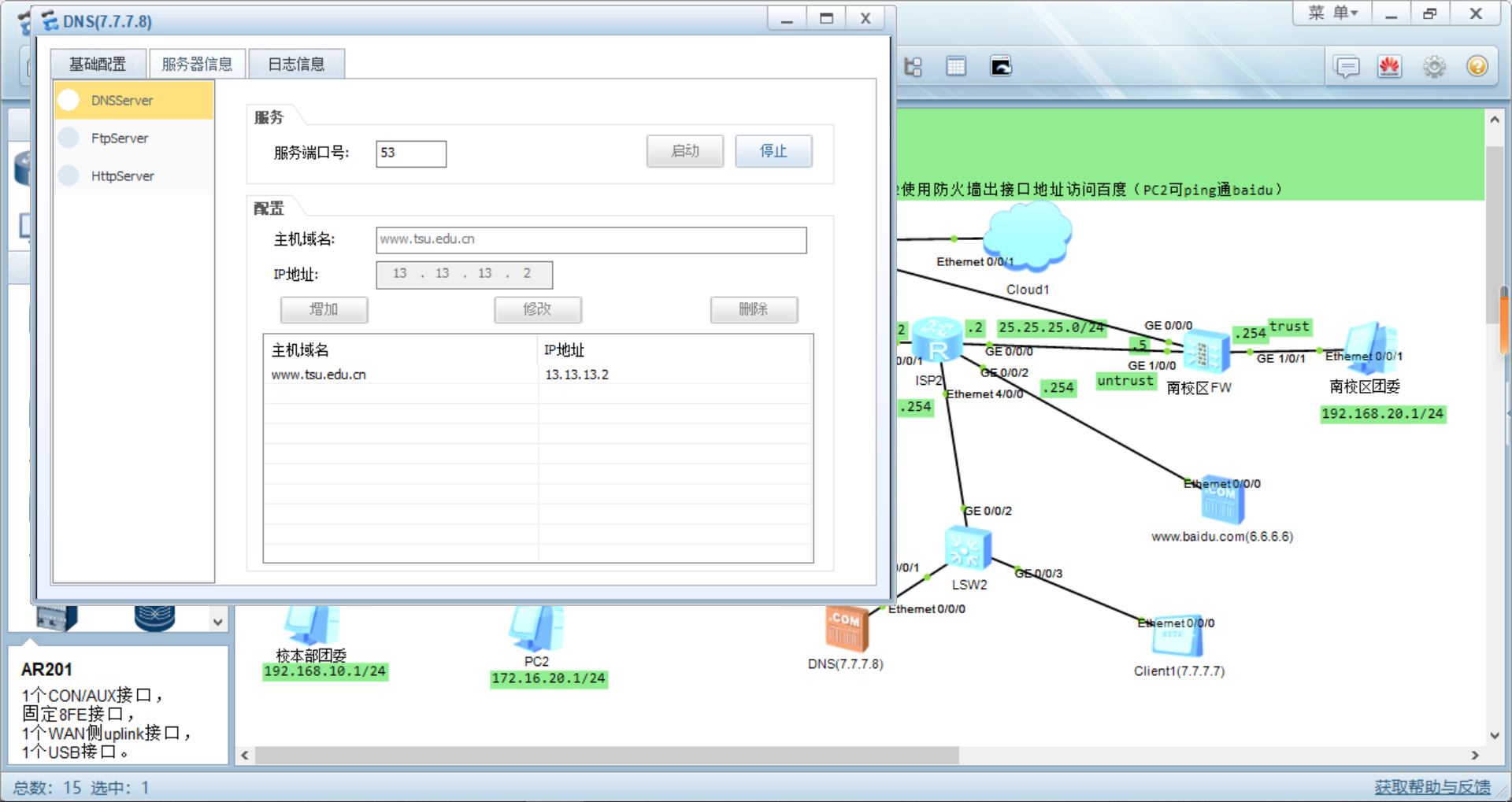
Task: Click the Huawei logo icon
Action: tap(1390, 67)
